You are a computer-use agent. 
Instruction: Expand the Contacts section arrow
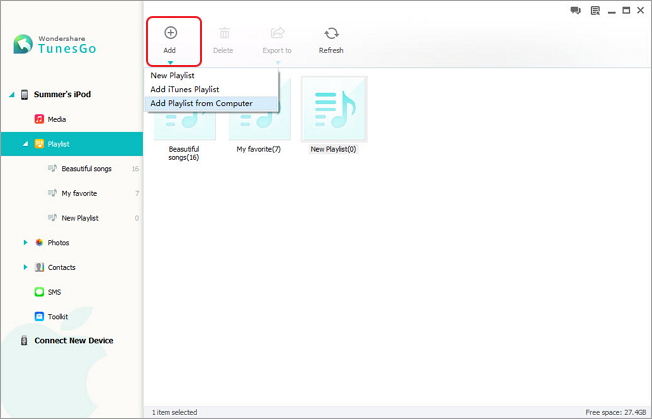[x=25, y=267]
